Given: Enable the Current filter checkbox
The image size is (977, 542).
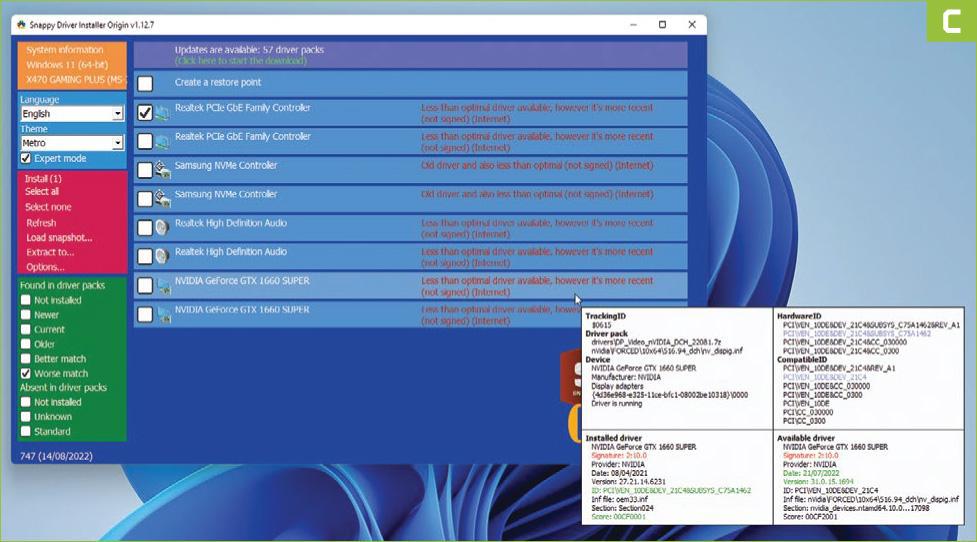Looking at the screenshot, I should [26, 329].
